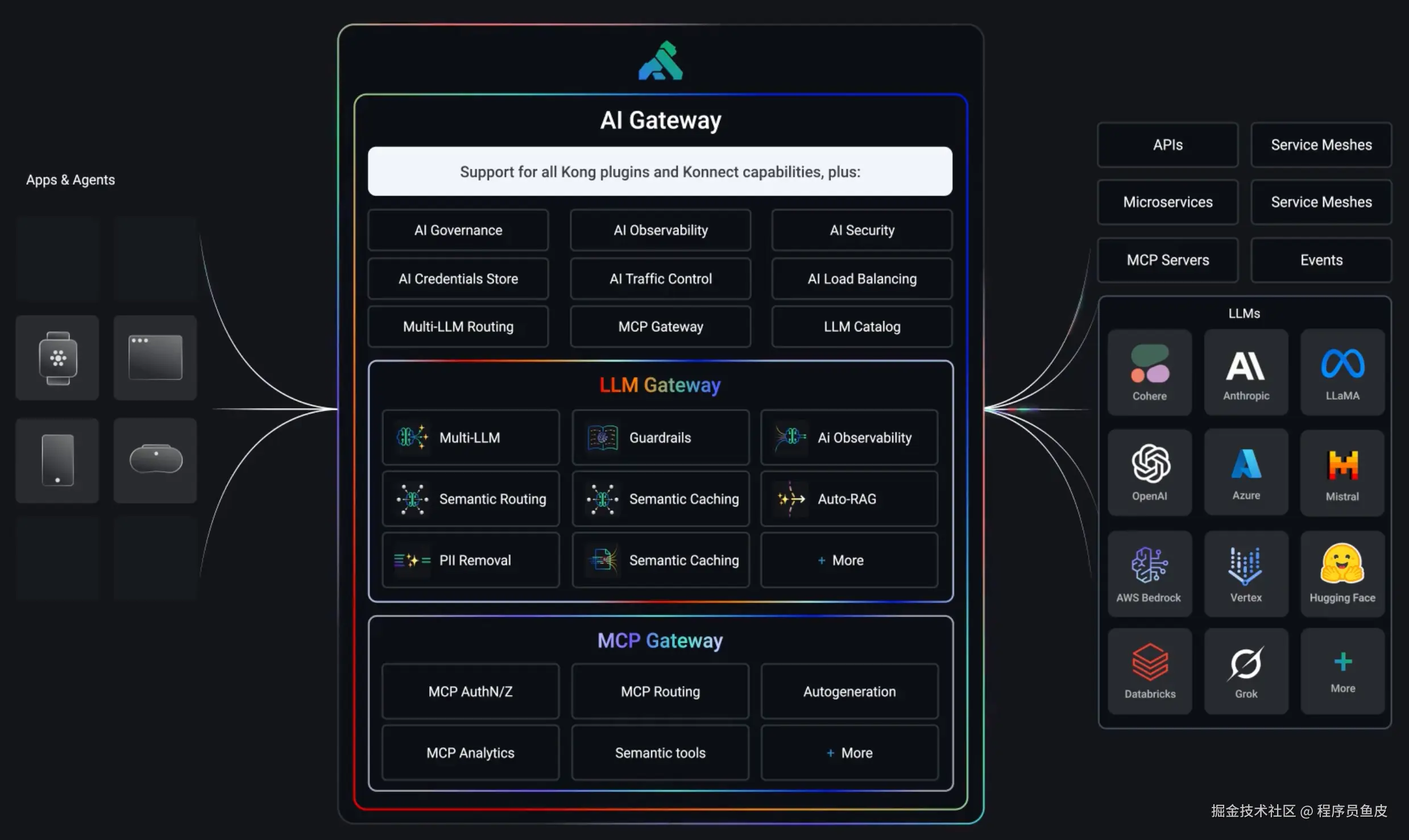Select the PII Removal feature
This screenshot has height=840, width=1409.
470,560
